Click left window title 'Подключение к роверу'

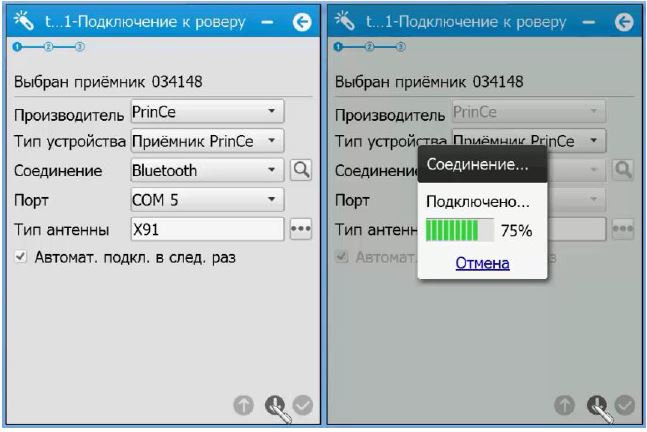(x=161, y=22)
